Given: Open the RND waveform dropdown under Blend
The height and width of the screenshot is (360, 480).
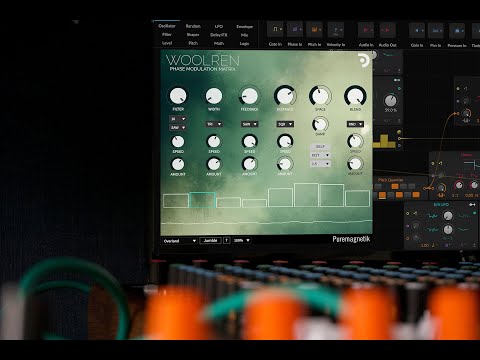Looking at the screenshot, I should [355, 124].
